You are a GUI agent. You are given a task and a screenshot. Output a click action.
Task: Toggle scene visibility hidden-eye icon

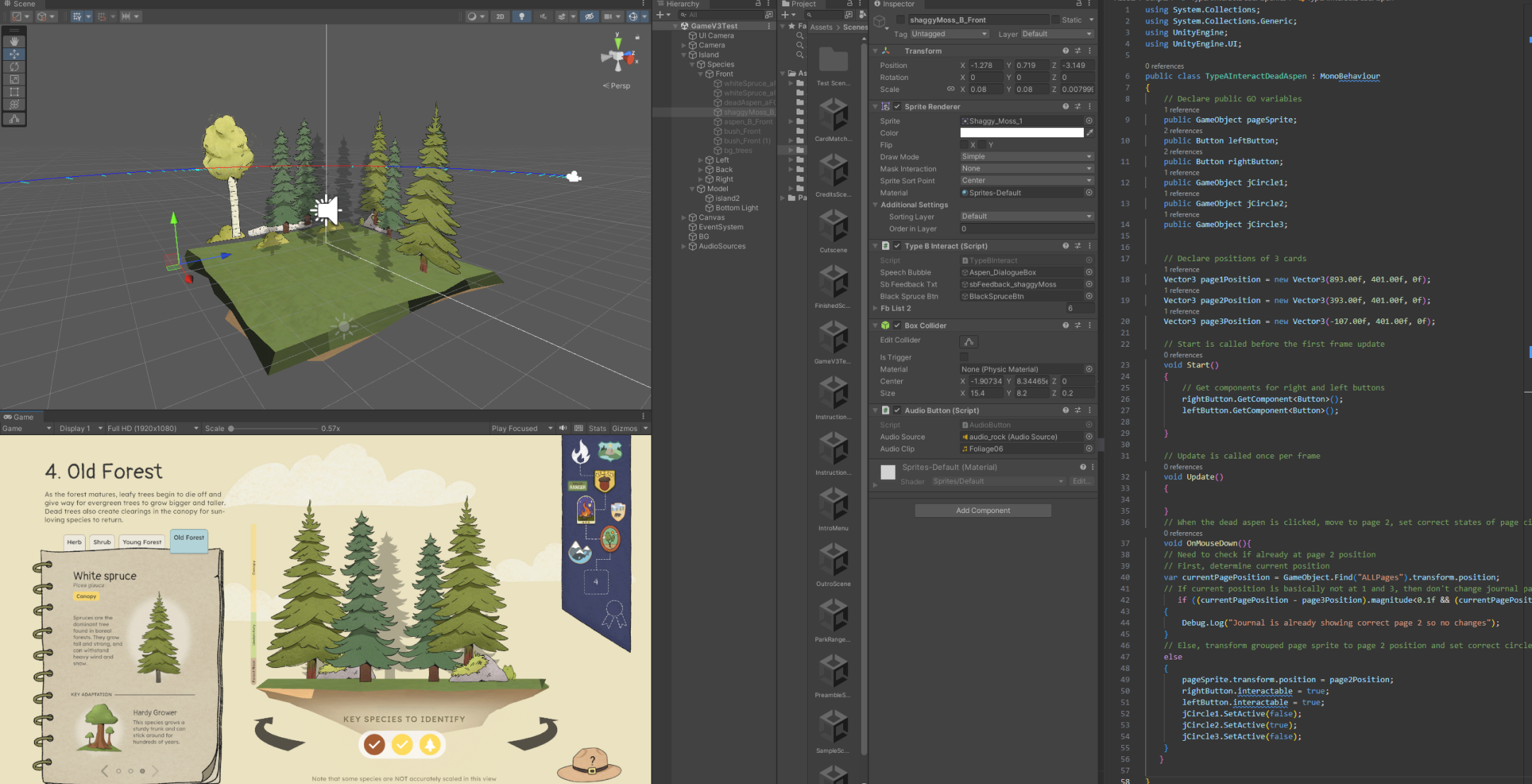[x=589, y=16]
